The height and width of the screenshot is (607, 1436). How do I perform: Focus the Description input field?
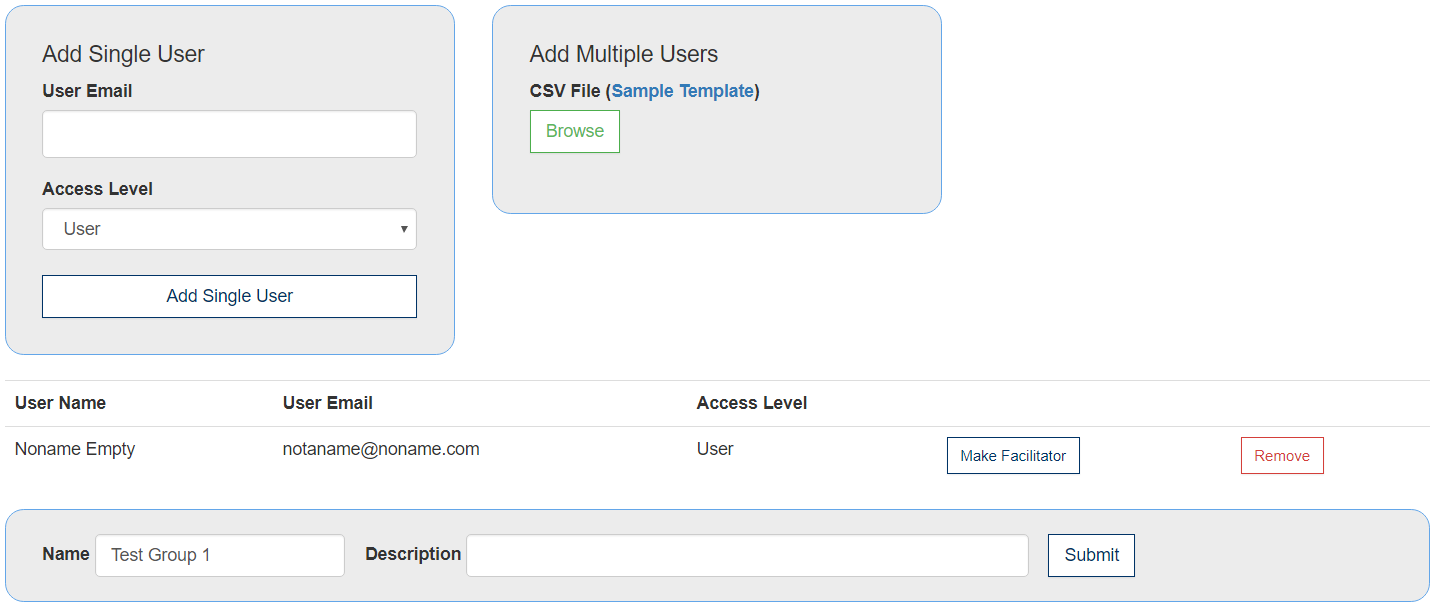point(747,555)
